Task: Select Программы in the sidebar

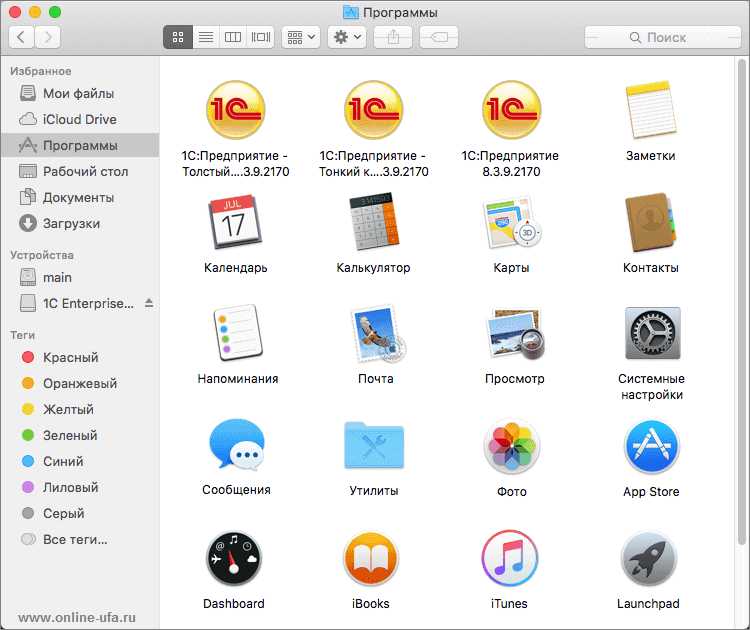Action: point(80,145)
